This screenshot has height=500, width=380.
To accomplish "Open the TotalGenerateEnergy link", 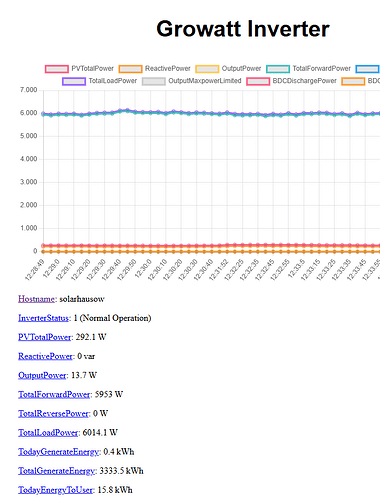I will pyautogui.click(x=57, y=471).
